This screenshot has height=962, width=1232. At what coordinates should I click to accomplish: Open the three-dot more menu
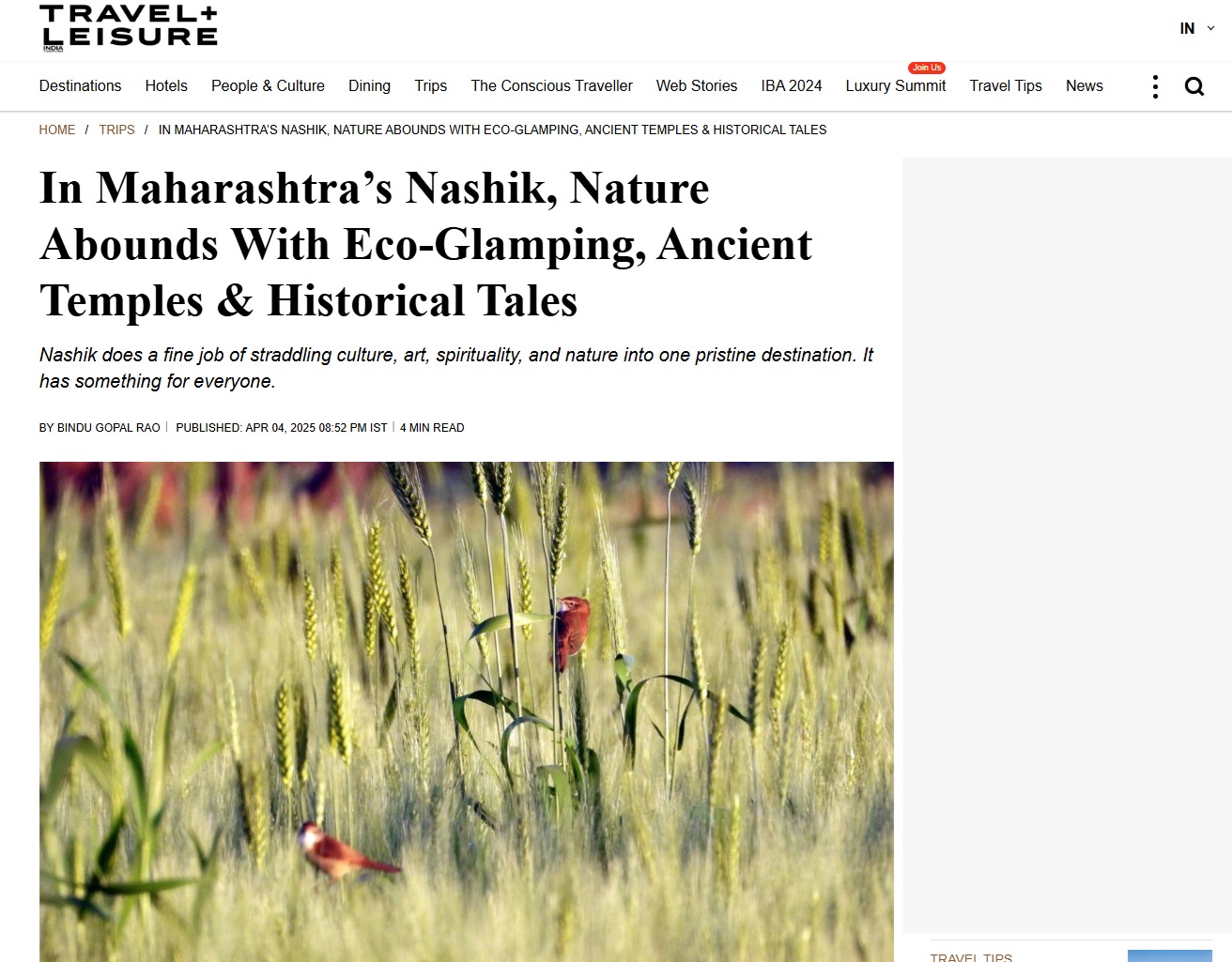click(x=1155, y=86)
